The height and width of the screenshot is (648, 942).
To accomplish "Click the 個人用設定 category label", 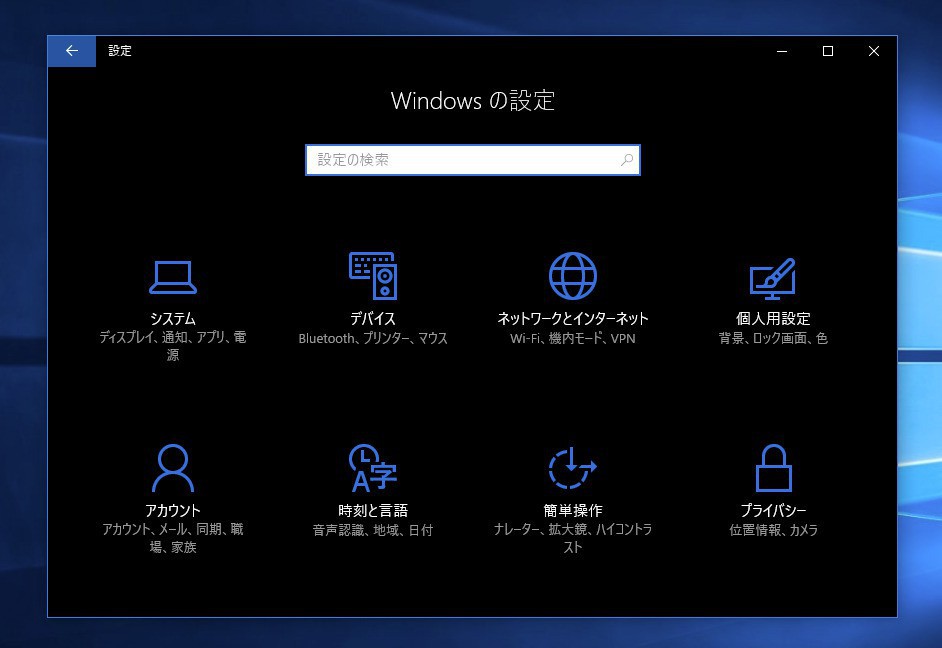I will [773, 318].
